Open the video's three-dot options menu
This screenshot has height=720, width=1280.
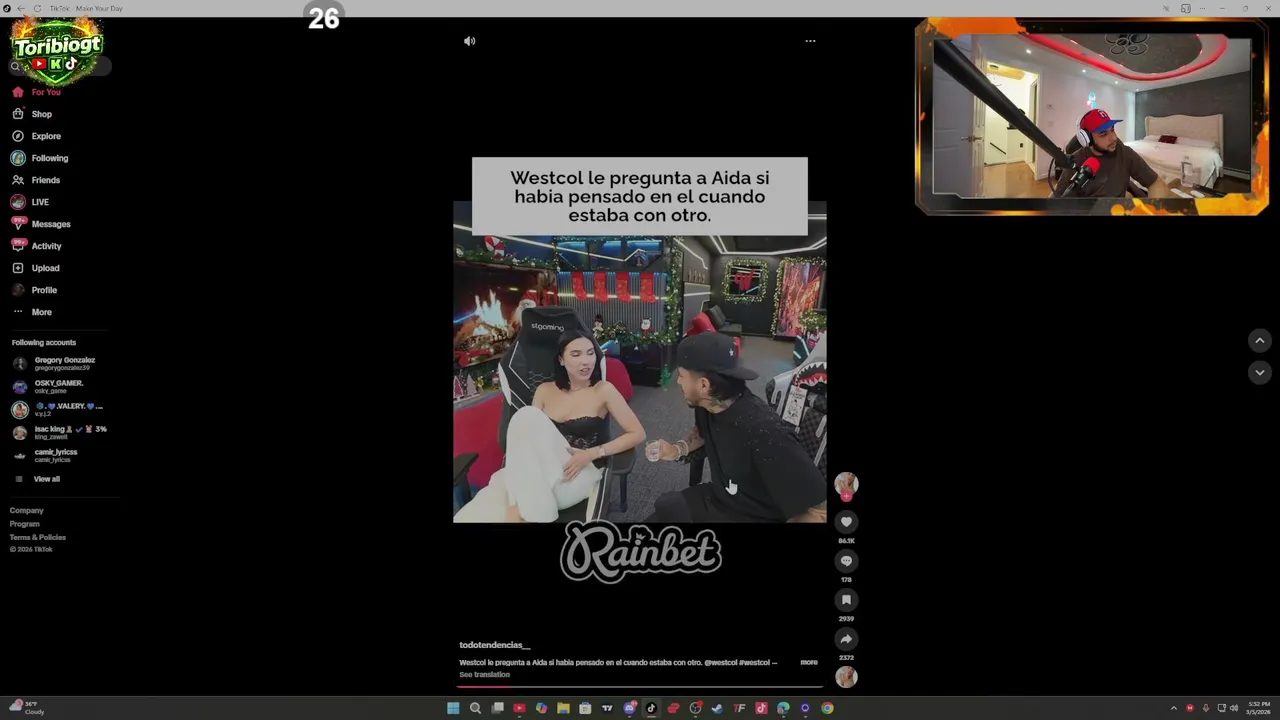(810, 41)
